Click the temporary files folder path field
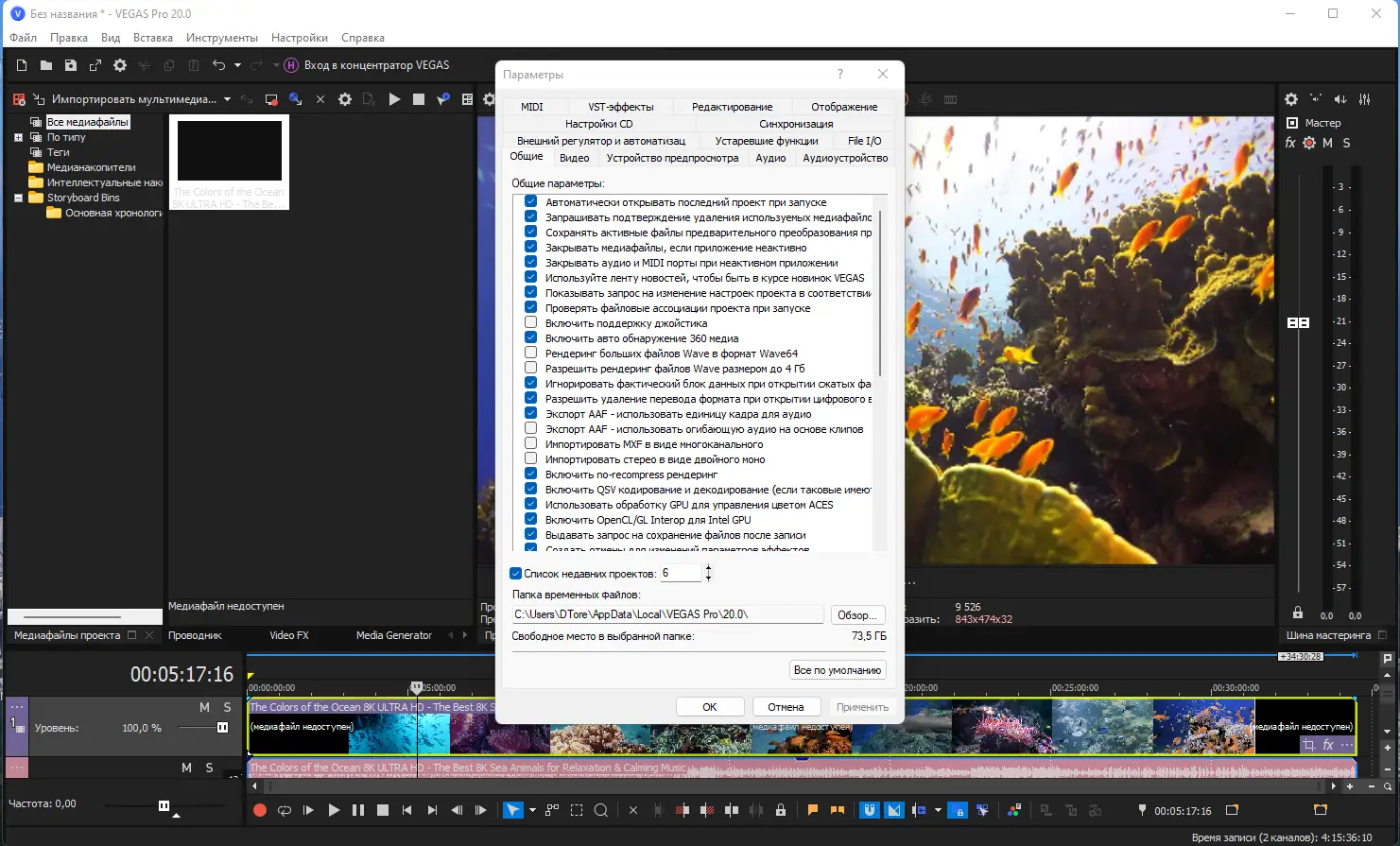The height and width of the screenshot is (846, 1400). pyautogui.click(x=668, y=614)
